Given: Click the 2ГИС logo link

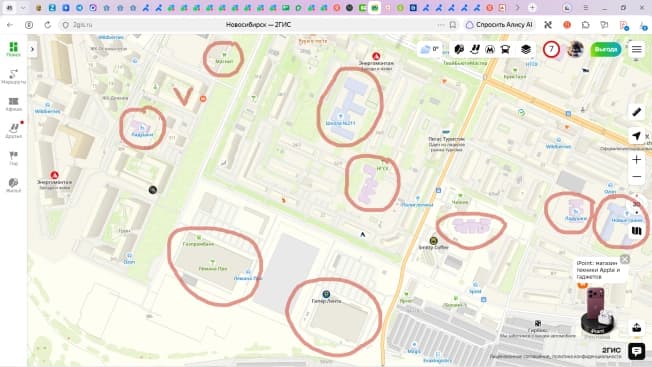Looking at the screenshot, I should 611,350.
